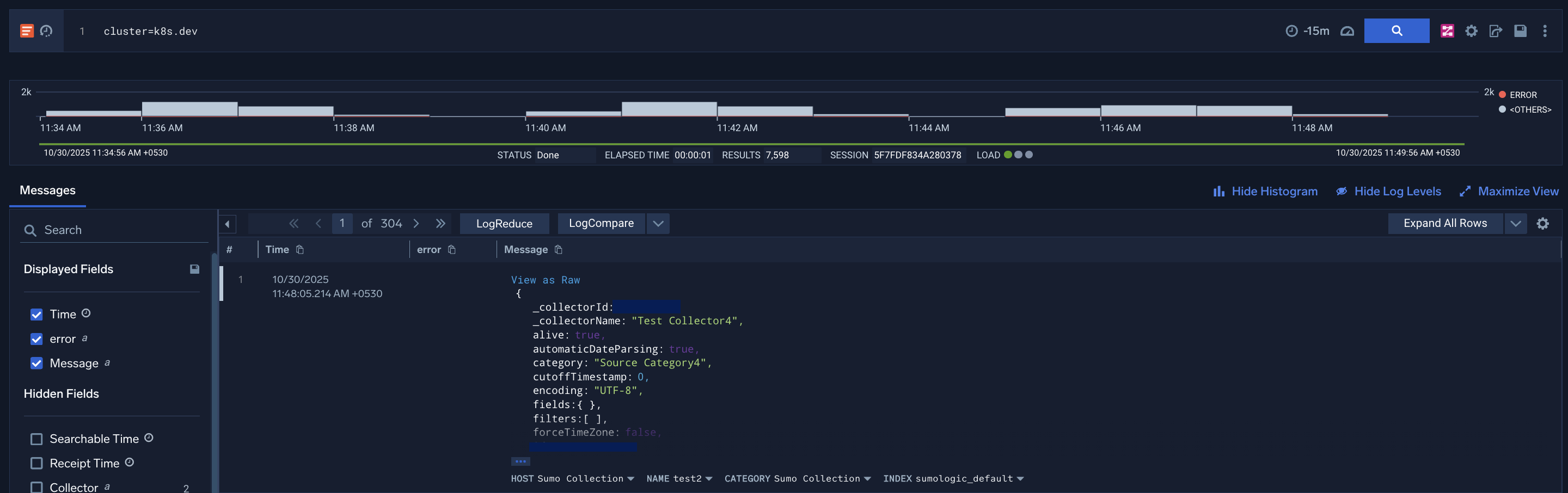This screenshot has width=1568, height=493.
Task: Enable the Searchable Time hidden field
Action: click(36, 439)
